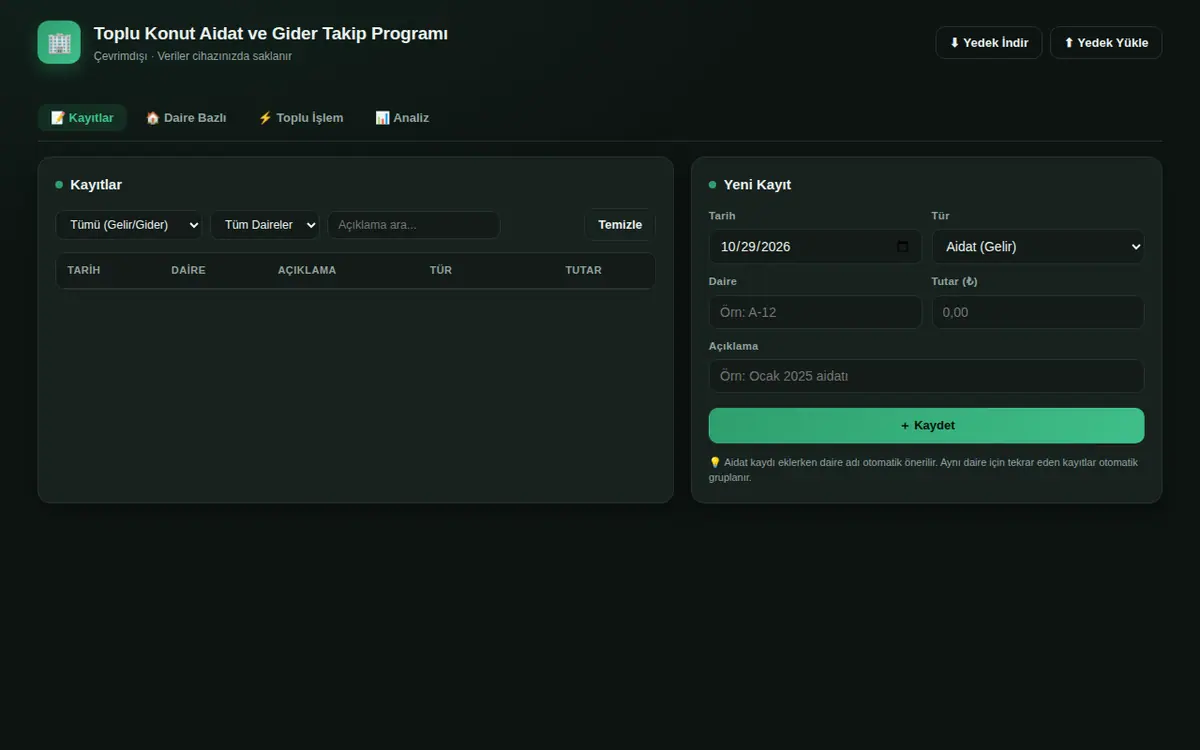Click the Yedek İndir button
Image resolution: width=1200 pixels, height=750 pixels.
tap(989, 43)
